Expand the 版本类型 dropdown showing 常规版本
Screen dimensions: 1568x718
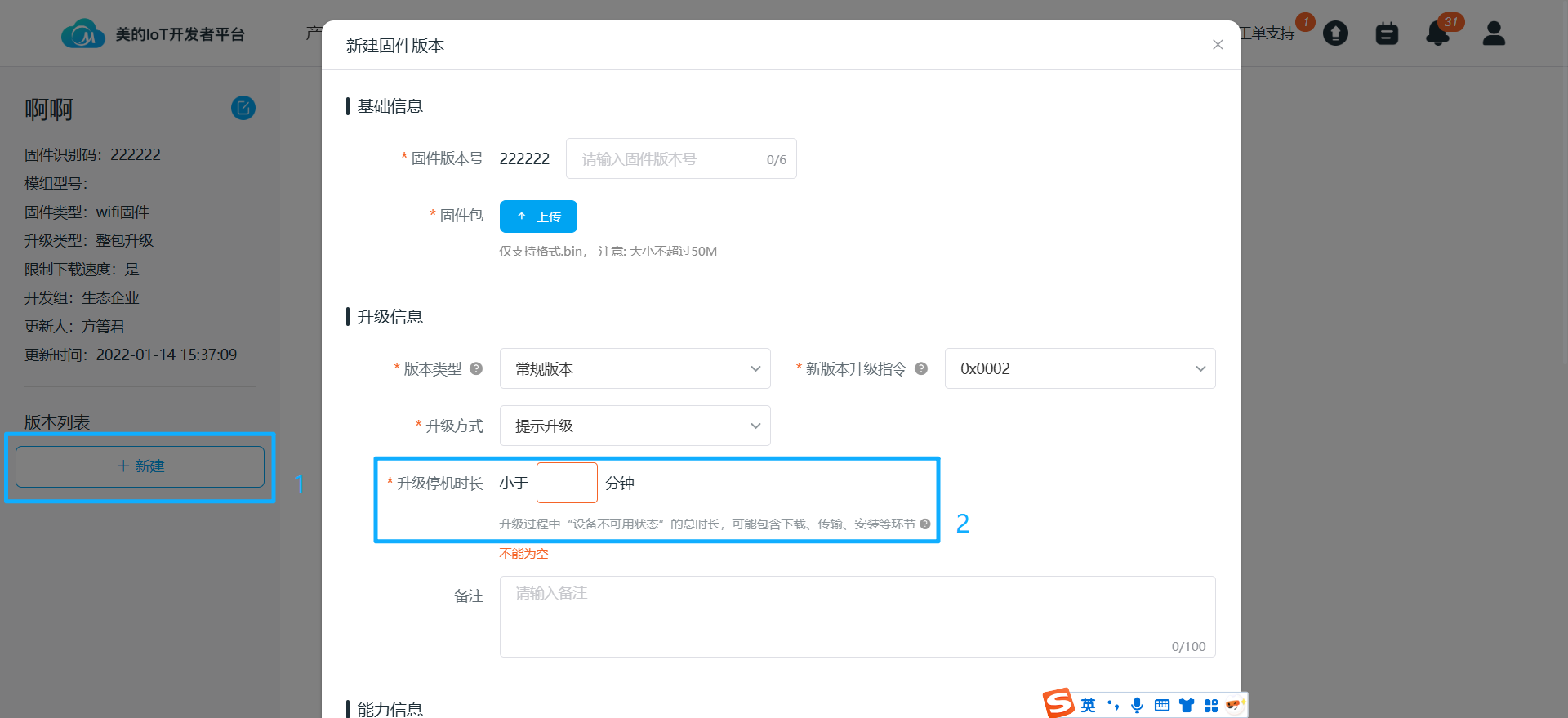(x=635, y=368)
